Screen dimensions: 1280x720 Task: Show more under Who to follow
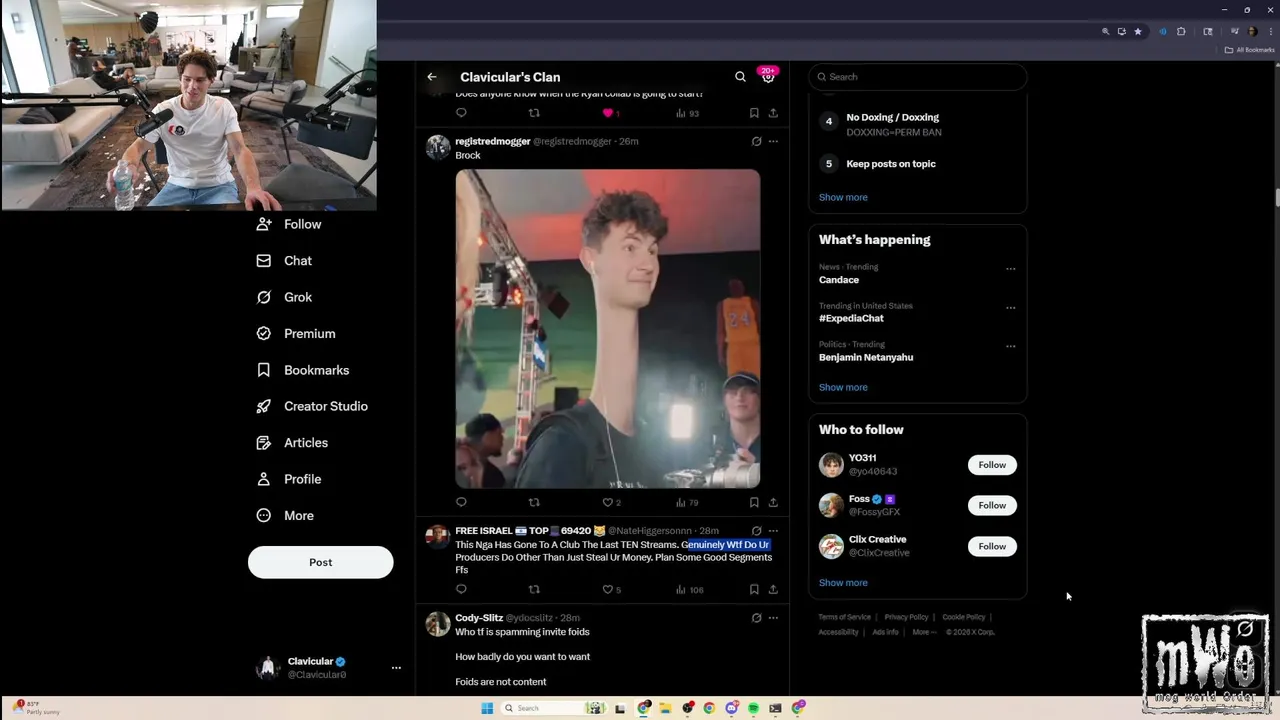[x=843, y=583]
